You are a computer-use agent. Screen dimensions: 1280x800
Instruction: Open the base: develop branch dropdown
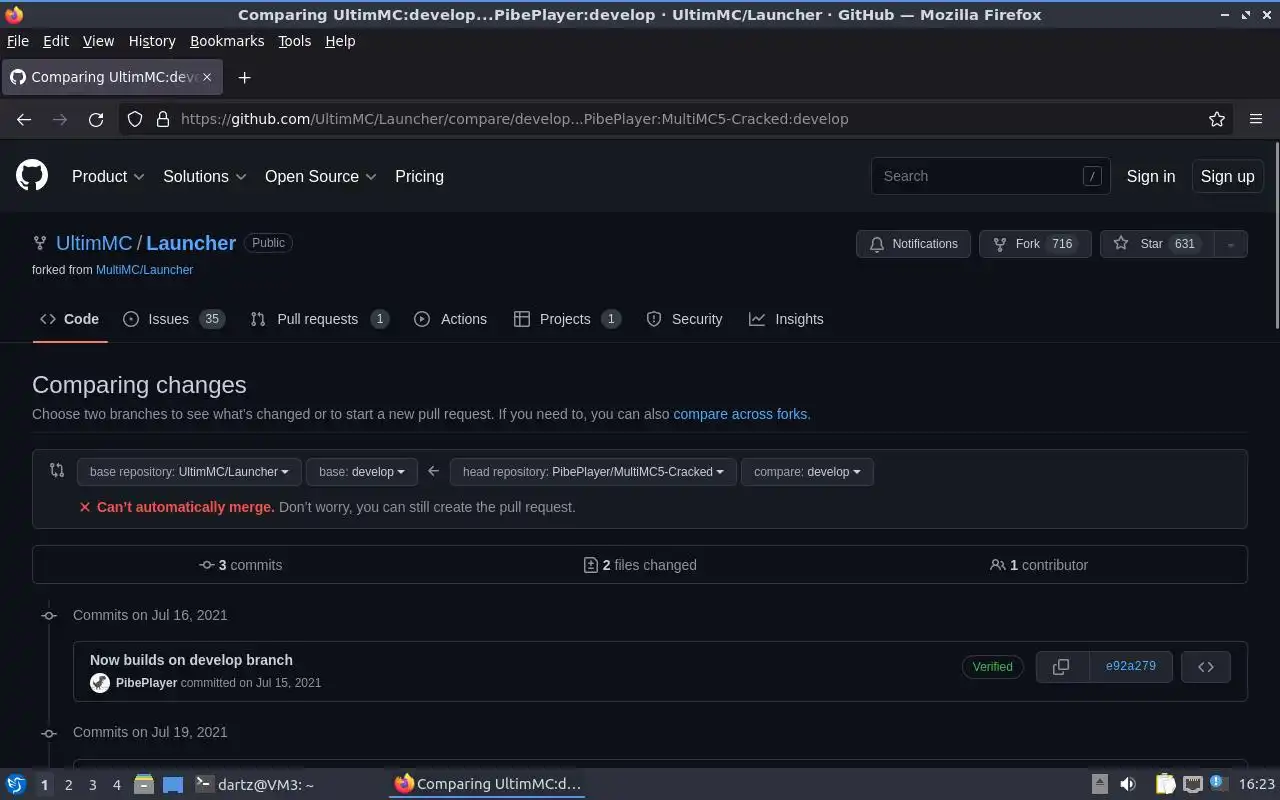362,472
